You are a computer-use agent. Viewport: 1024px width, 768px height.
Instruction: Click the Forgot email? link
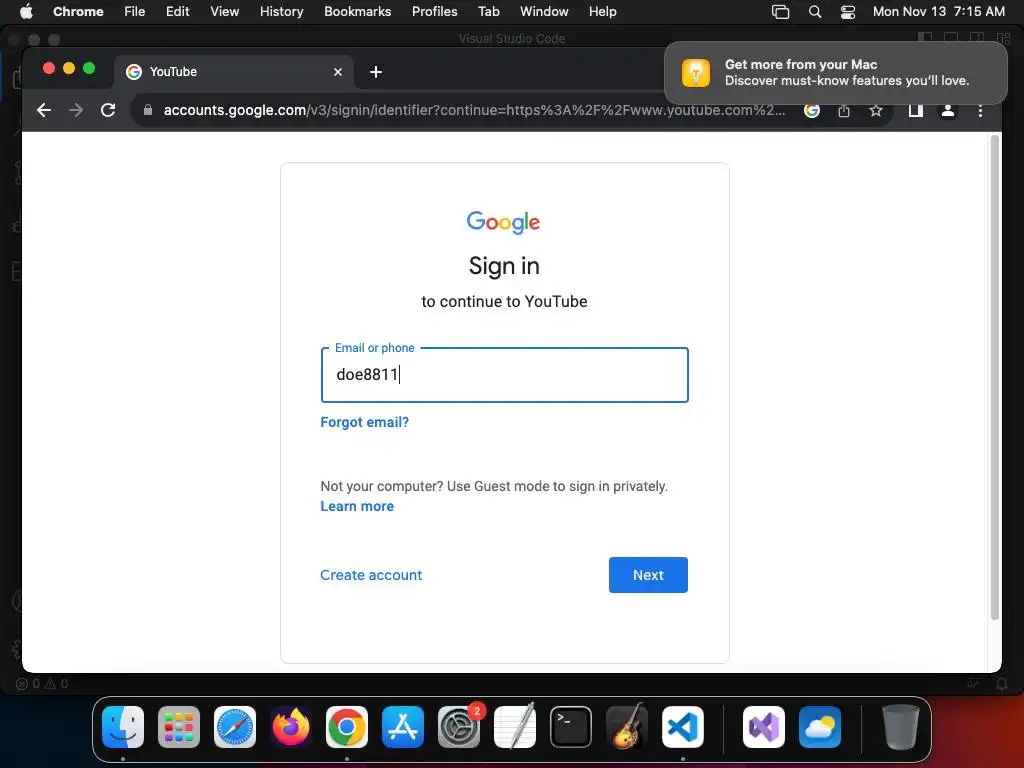(364, 422)
